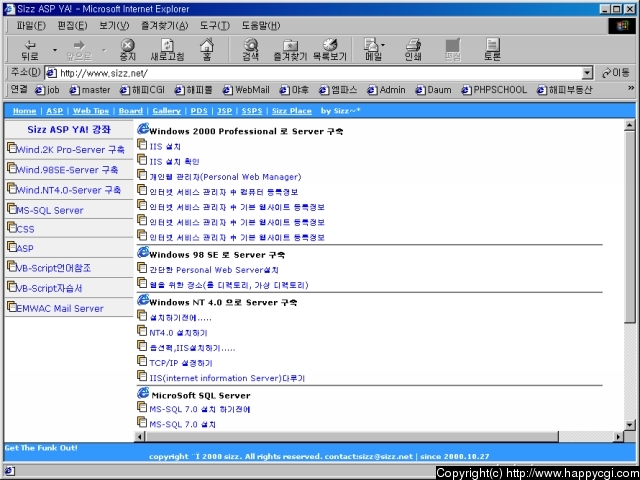The image size is (640, 480).
Task: Open the 메일 mail toolbar button
Action: tap(373, 50)
